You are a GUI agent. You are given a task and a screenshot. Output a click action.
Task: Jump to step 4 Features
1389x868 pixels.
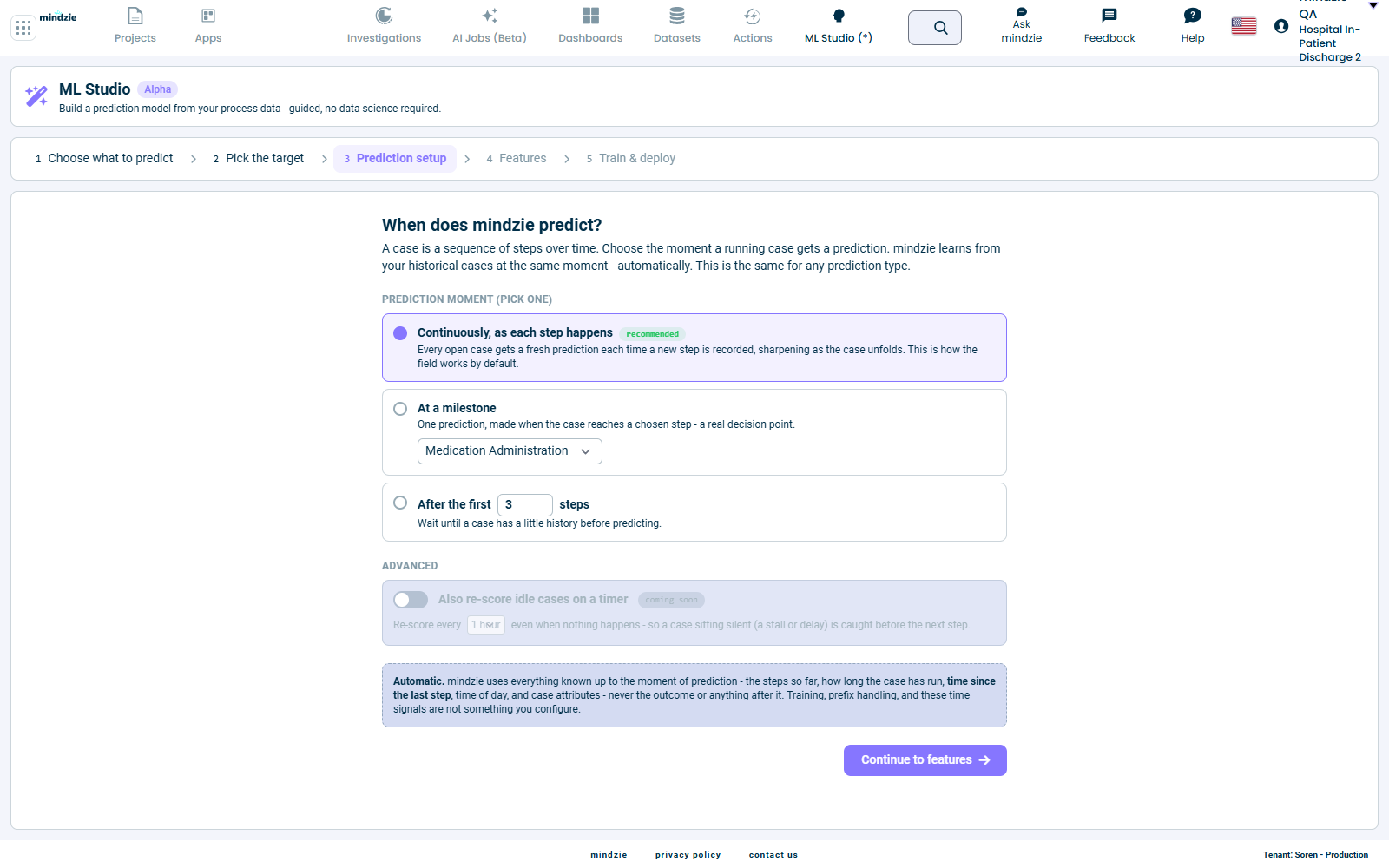(x=517, y=159)
